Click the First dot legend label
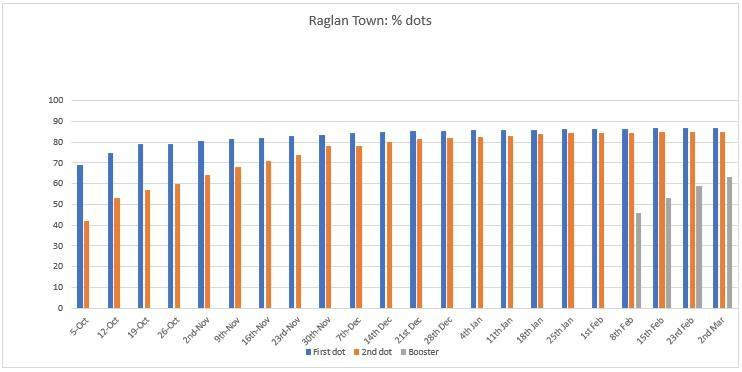Screen dimensions: 742x372 click(329, 352)
